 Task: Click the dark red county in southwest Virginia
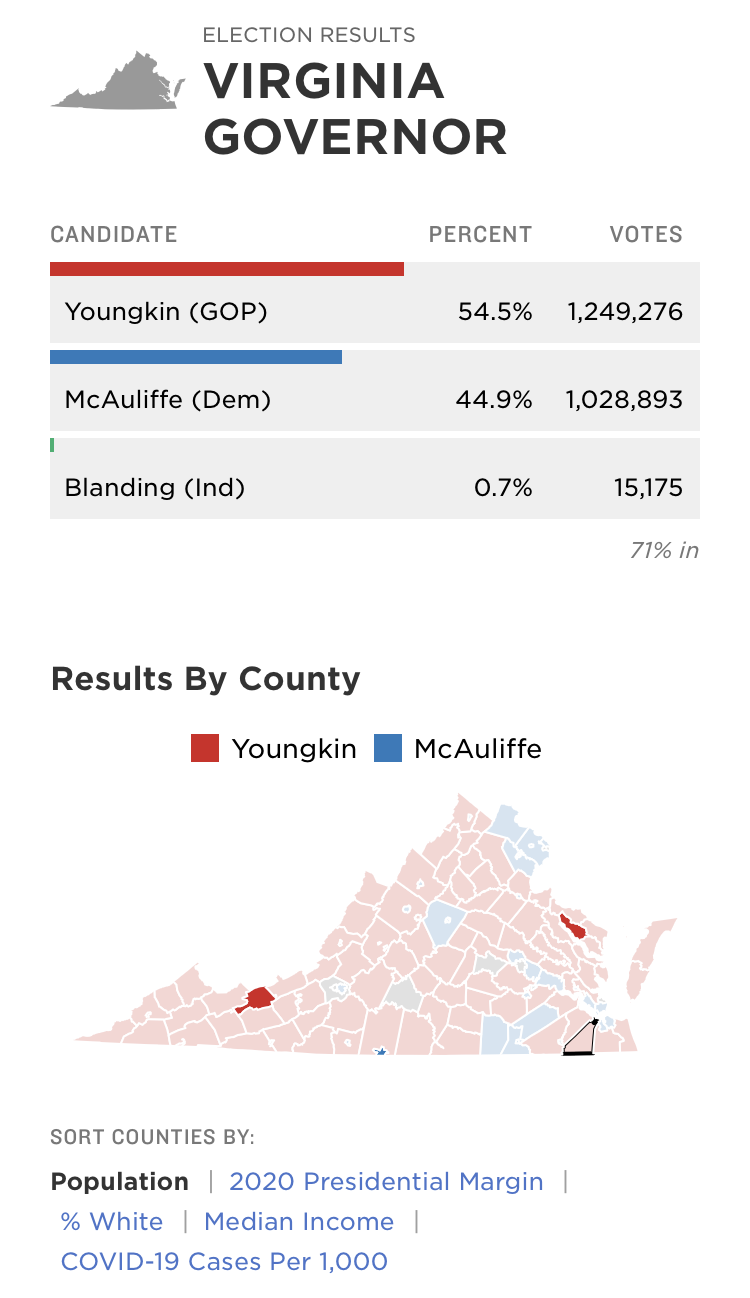(259, 998)
